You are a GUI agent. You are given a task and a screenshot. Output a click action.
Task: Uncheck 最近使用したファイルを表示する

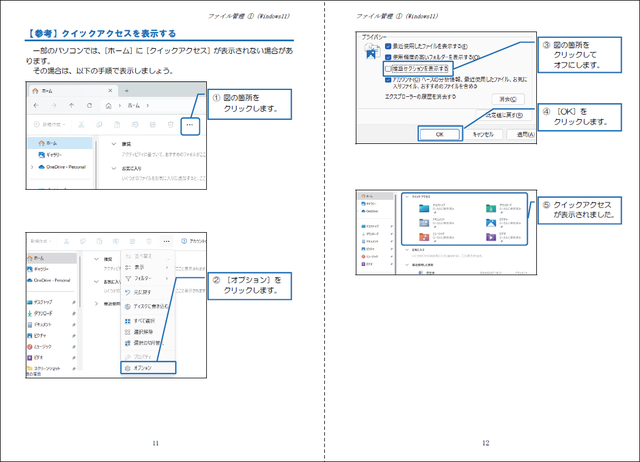[x=388, y=47]
